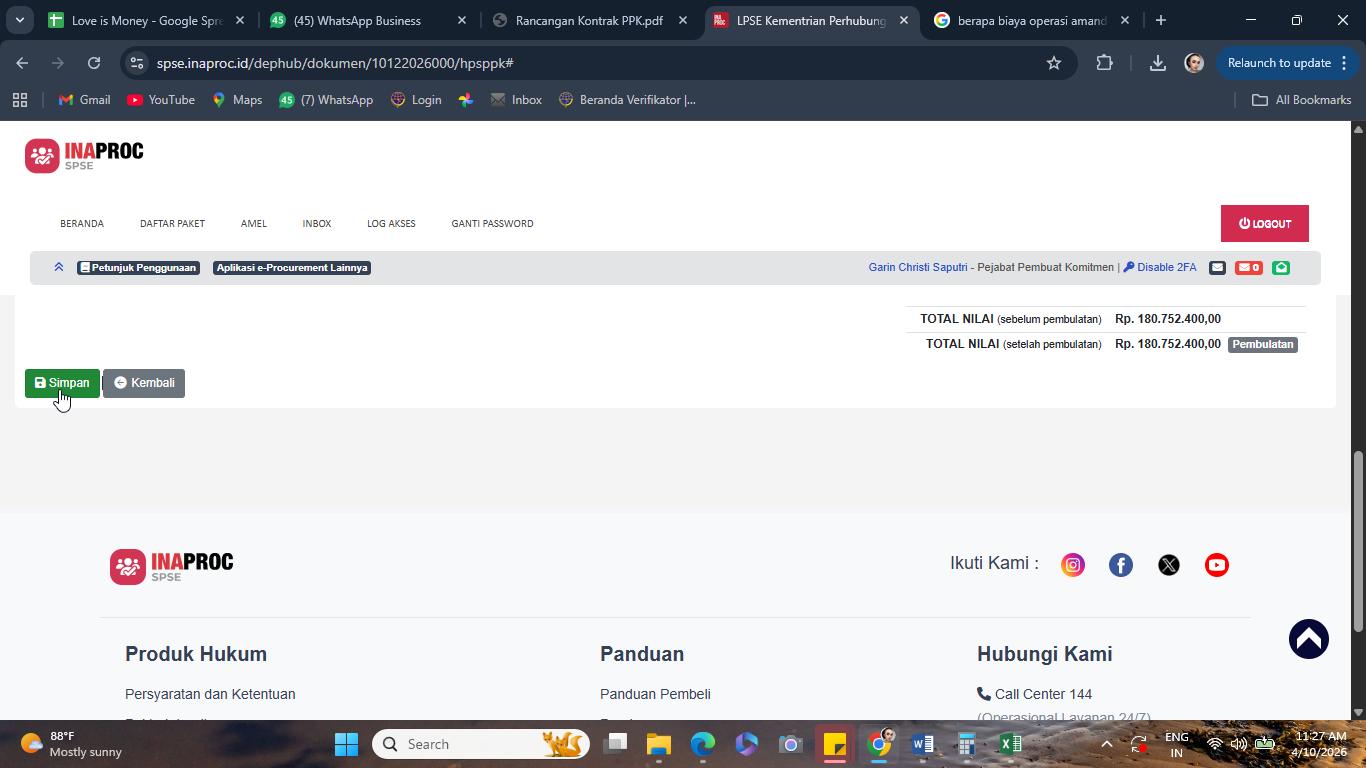Click the INAPROC SPSE header logo
The width and height of the screenshot is (1366, 768).
point(84,155)
